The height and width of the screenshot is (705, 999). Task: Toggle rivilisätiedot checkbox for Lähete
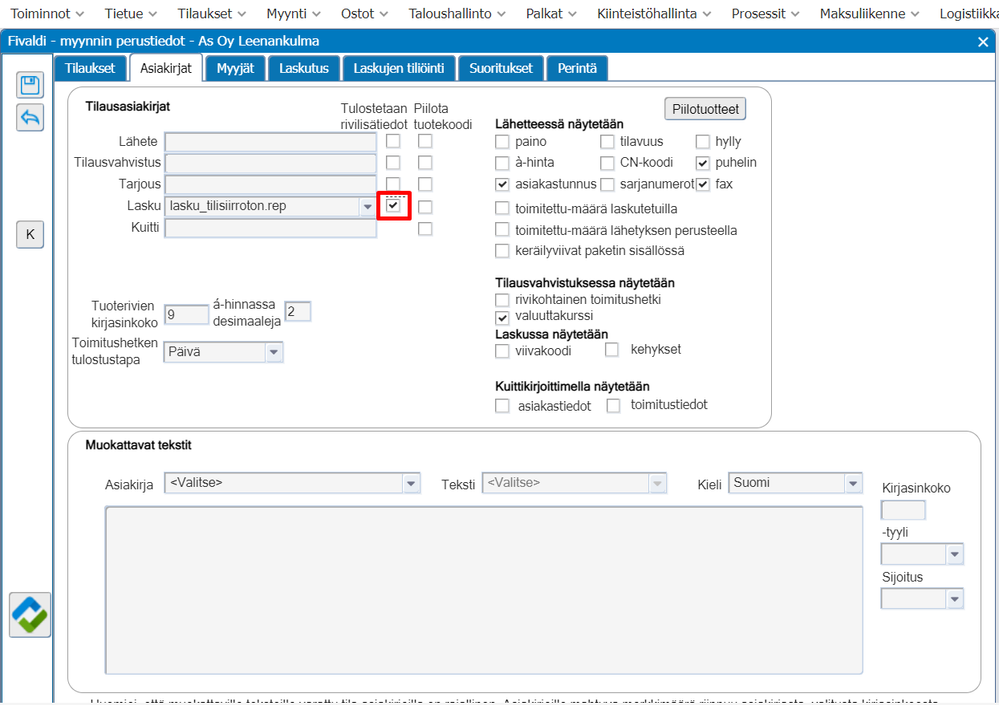pos(393,141)
